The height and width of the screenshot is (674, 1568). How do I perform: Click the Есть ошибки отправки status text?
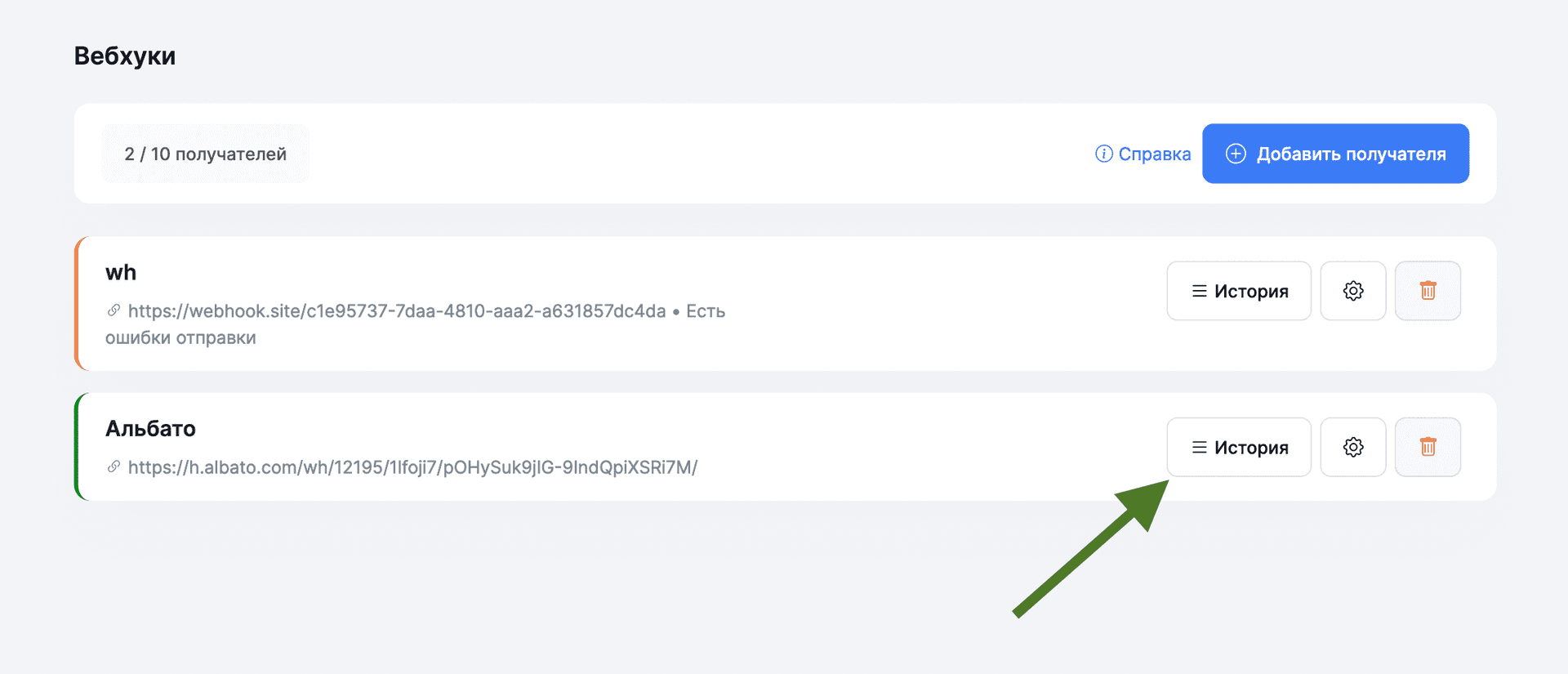[x=180, y=337]
